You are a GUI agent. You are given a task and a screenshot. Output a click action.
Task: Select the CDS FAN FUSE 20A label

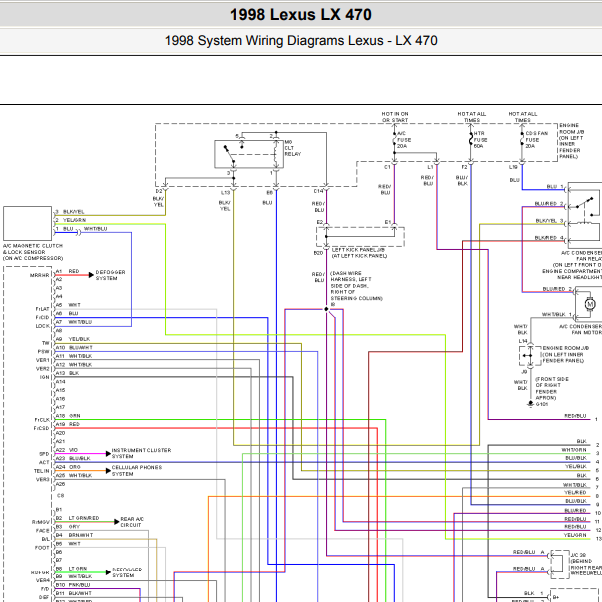(x=536, y=140)
